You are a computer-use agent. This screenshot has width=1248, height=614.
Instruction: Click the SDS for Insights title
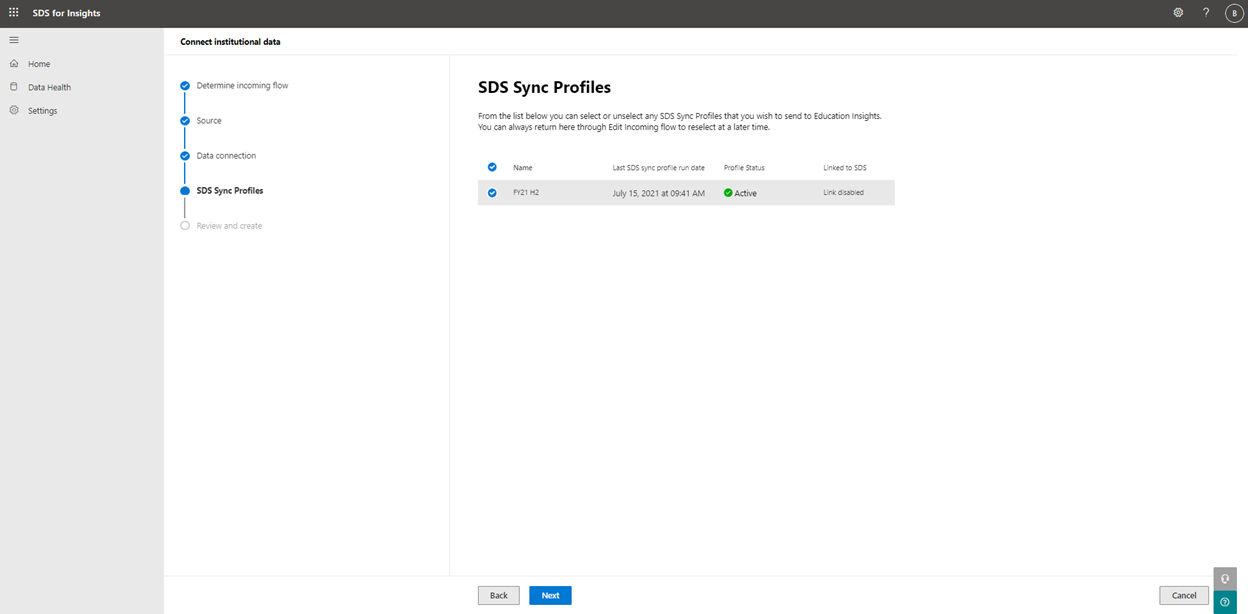coord(67,13)
